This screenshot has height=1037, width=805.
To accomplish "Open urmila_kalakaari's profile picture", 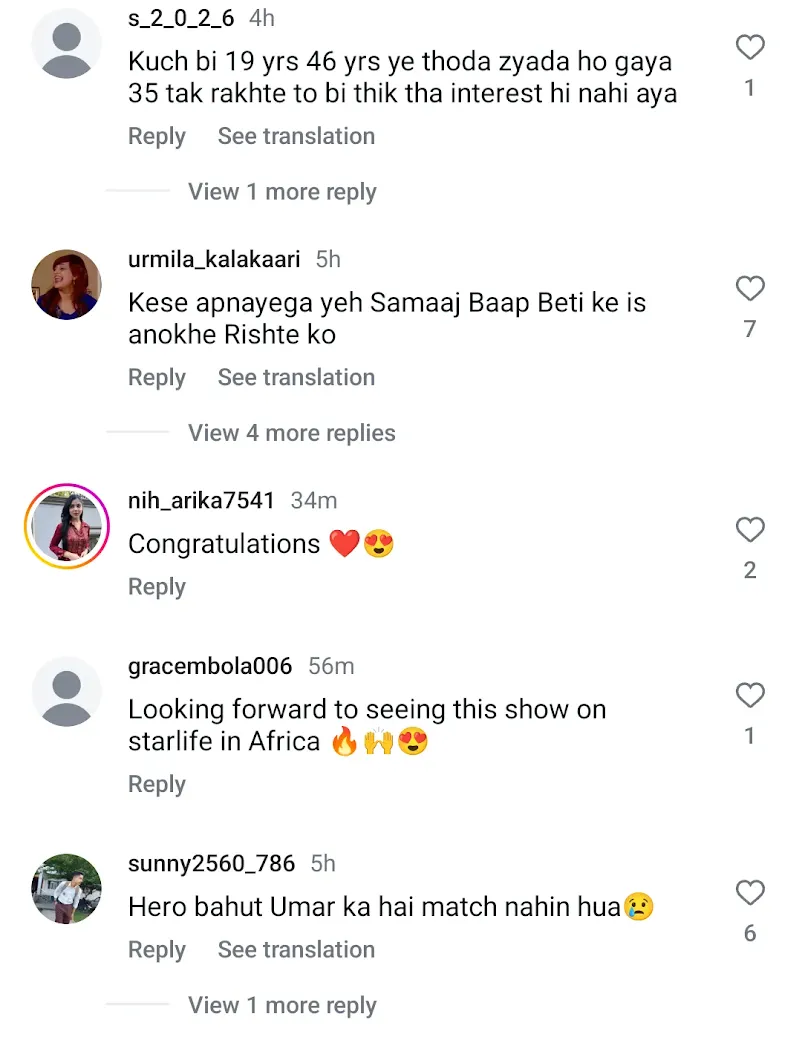I will point(67,285).
